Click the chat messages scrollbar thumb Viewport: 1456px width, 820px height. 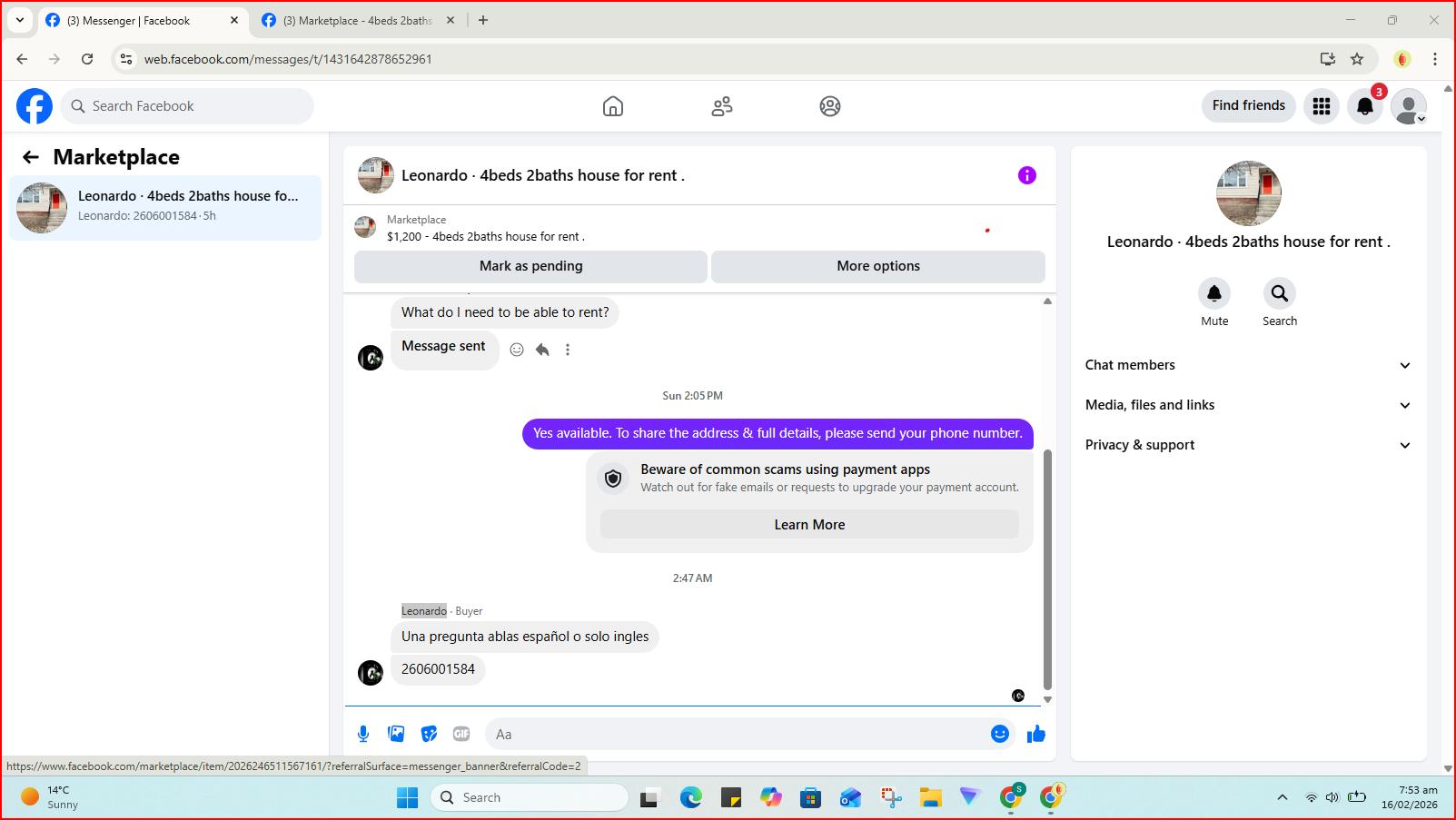1047,569
